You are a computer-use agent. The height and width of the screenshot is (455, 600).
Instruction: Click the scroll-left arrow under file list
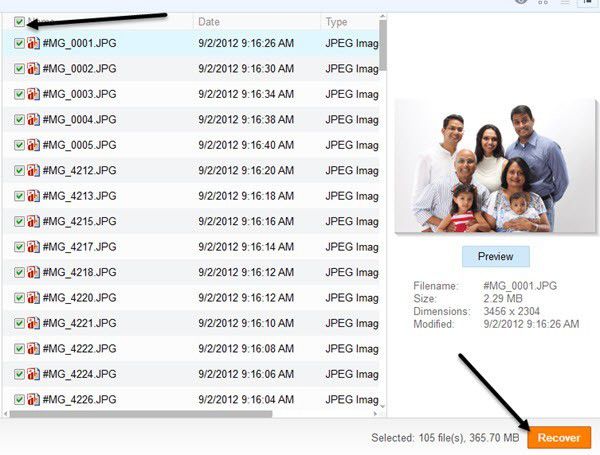[x=5, y=414]
